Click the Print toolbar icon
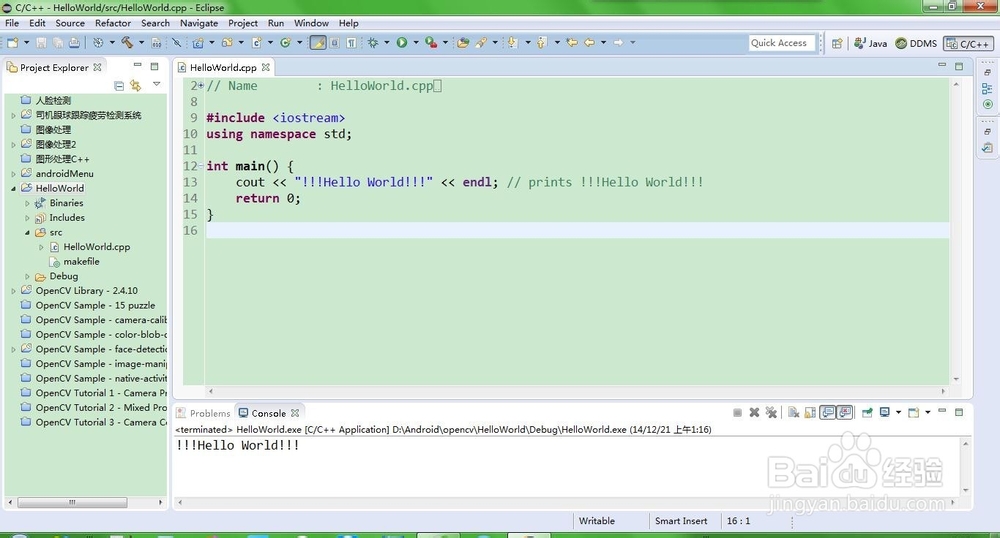Screen dimensions: 1000x538 pos(74,43)
